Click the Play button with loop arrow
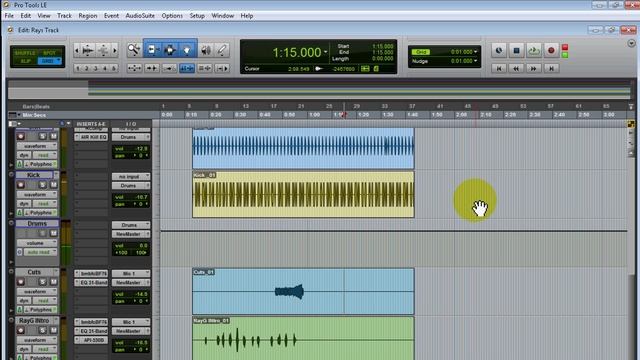This screenshot has height=360, width=640. [x=533, y=51]
